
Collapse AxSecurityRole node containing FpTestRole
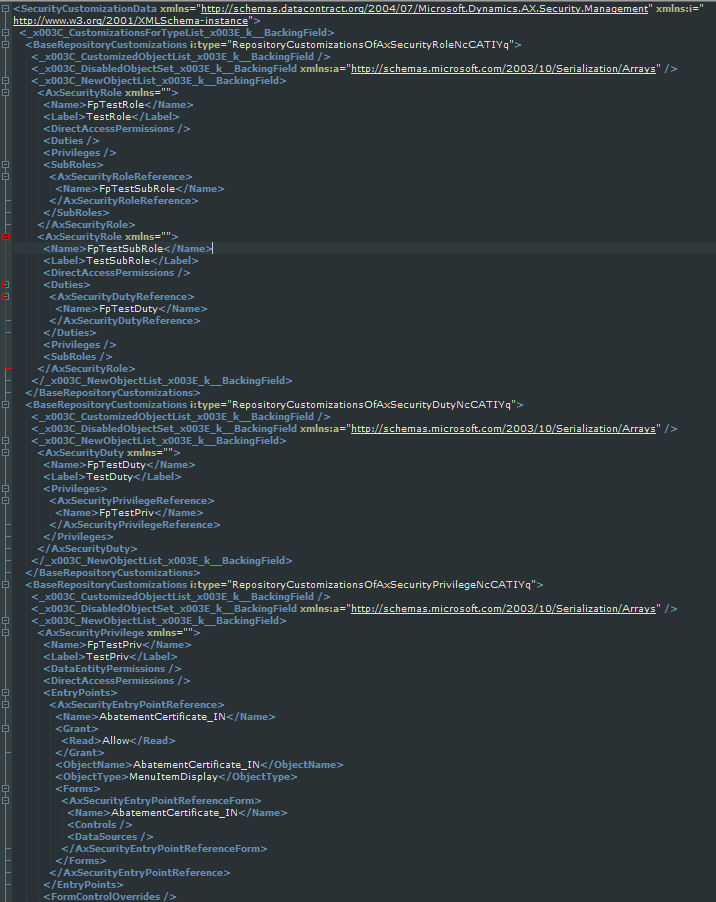point(5,93)
